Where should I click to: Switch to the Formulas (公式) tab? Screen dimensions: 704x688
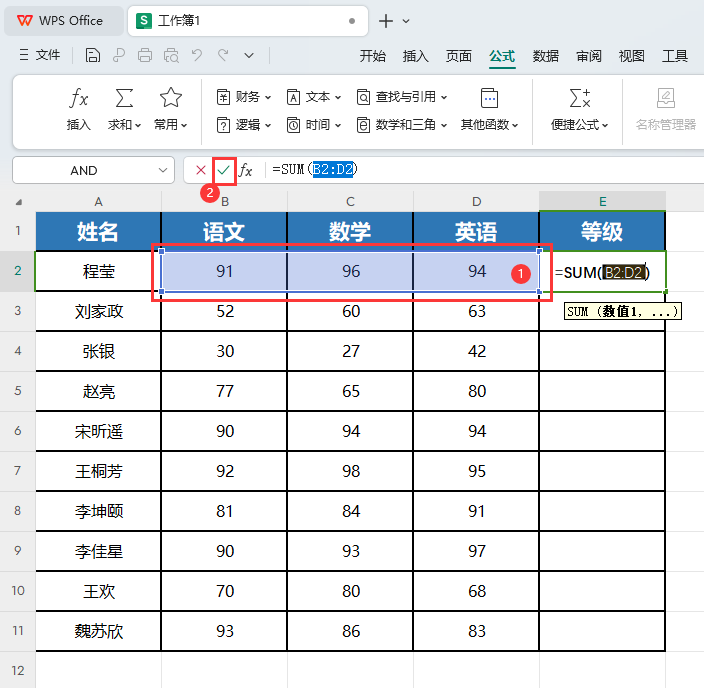[x=502, y=56]
